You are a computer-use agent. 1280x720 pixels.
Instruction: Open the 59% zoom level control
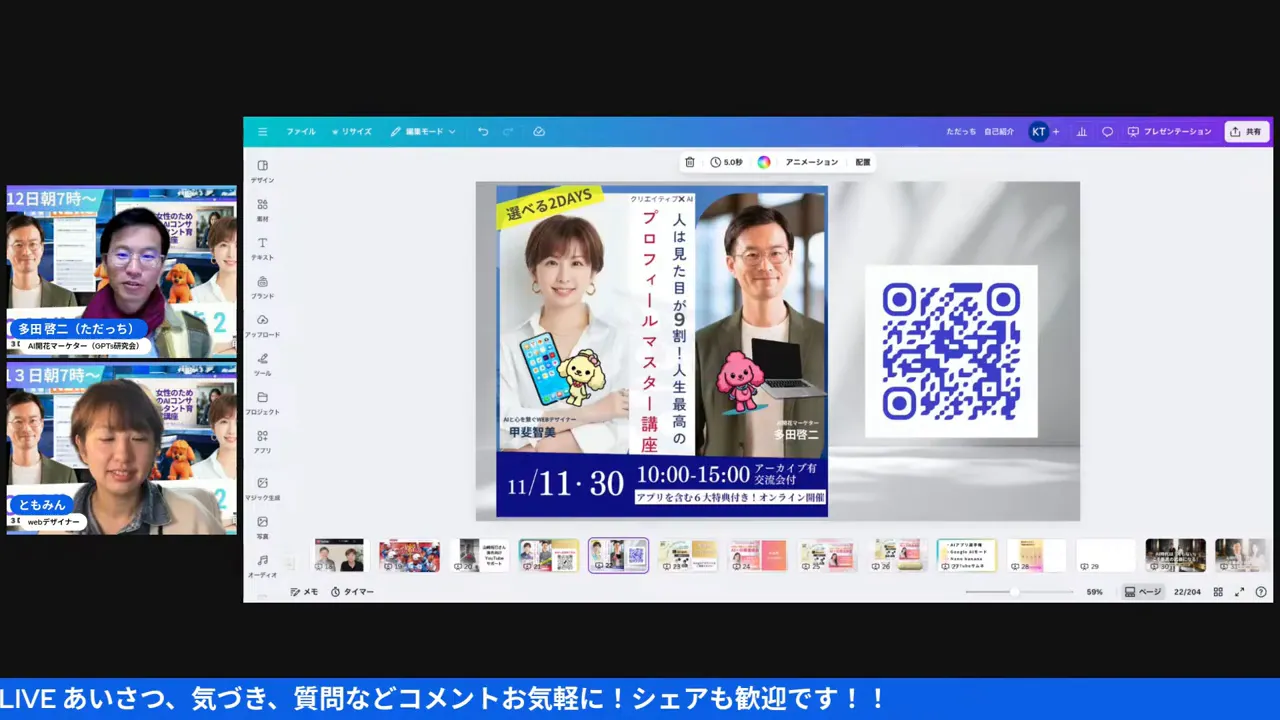pyautogui.click(x=1093, y=591)
